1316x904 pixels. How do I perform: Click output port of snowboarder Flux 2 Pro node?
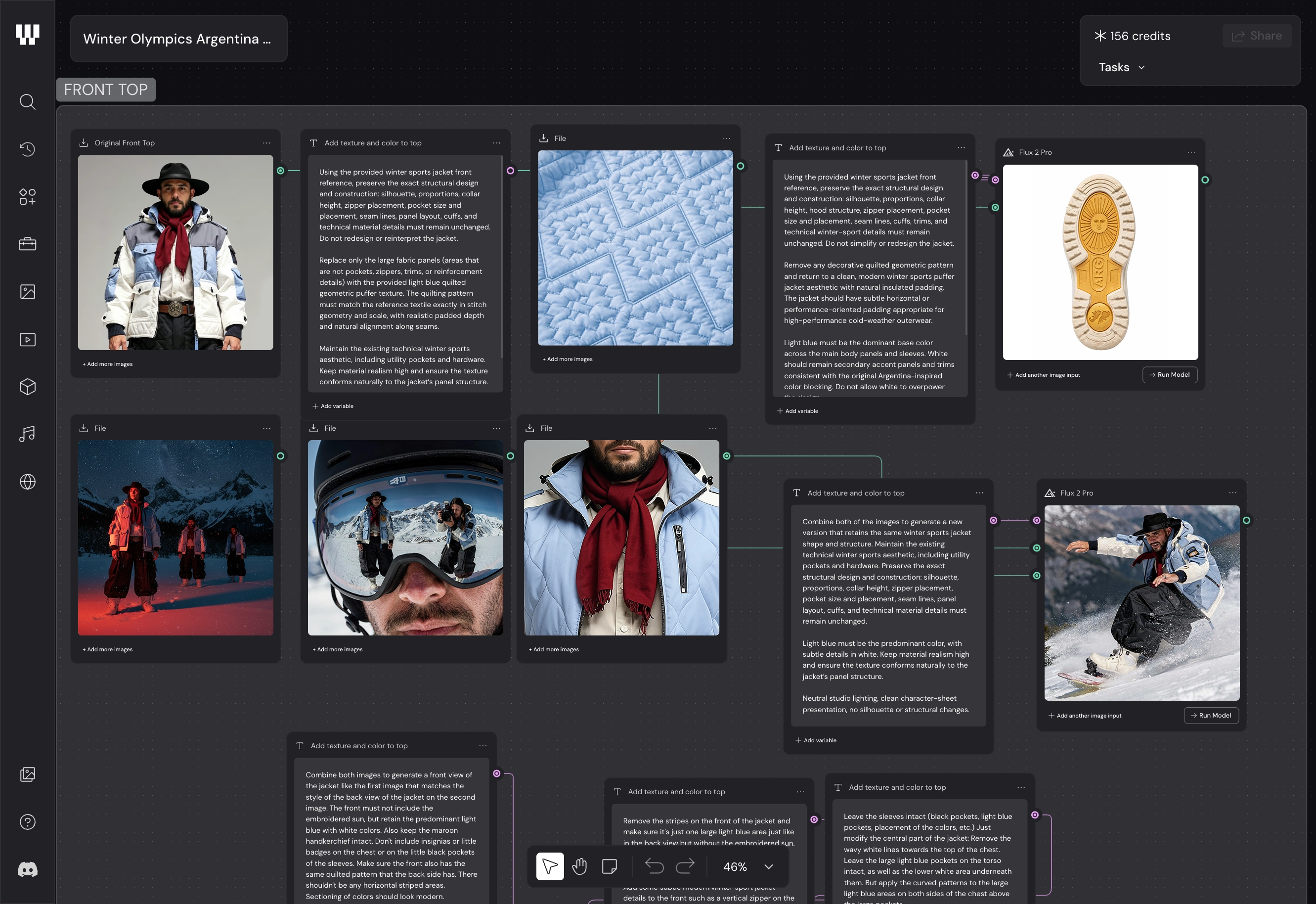pyautogui.click(x=1246, y=521)
